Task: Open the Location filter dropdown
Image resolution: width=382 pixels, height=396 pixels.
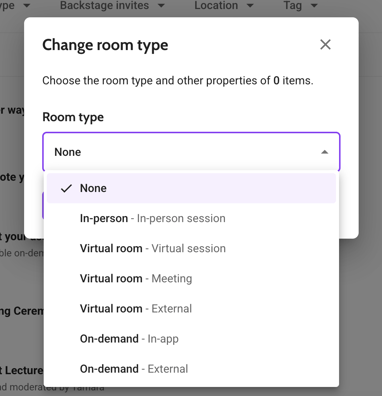Action: pos(224,6)
